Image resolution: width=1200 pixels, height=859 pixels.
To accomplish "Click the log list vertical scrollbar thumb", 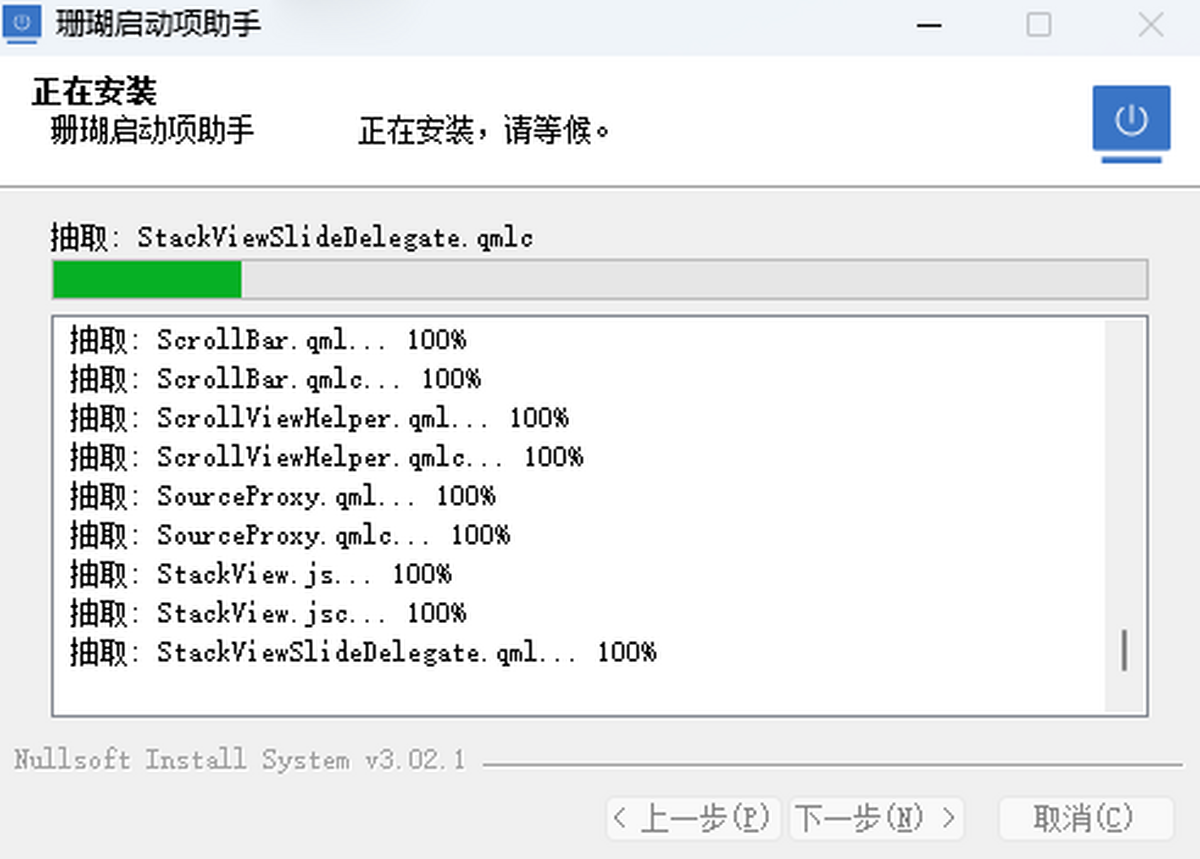I will (x=1125, y=650).
